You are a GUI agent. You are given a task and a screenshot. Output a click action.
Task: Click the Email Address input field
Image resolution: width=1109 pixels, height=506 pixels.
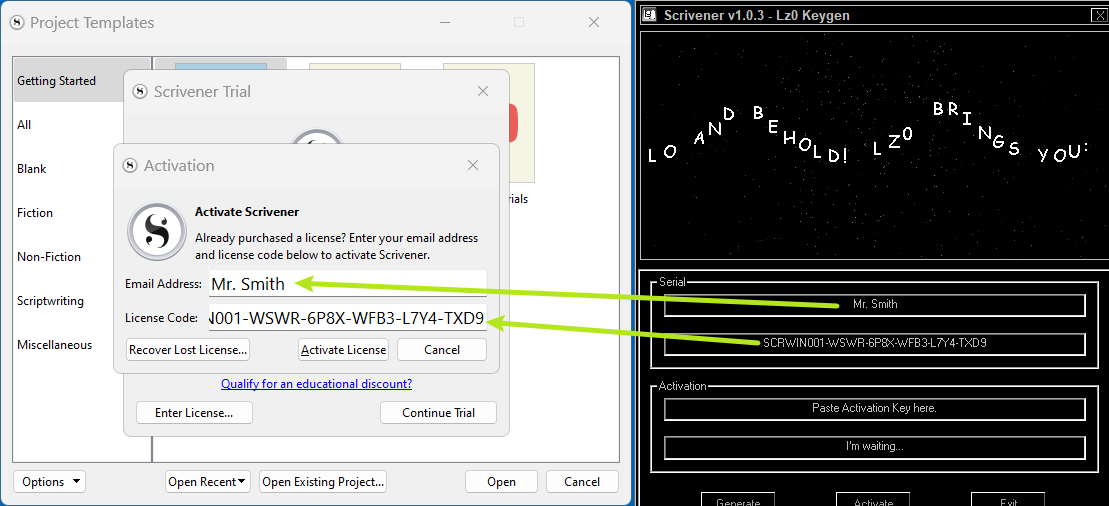pos(348,284)
